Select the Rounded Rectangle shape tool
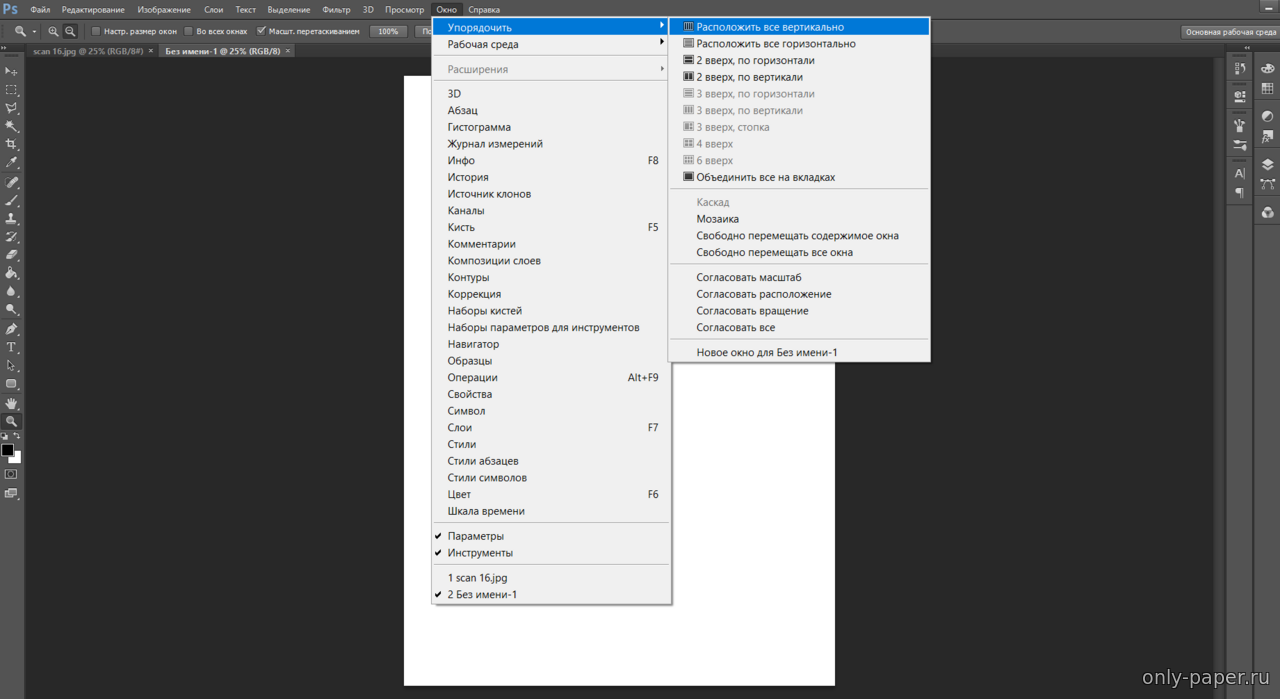This screenshot has height=699, width=1280. coord(12,384)
